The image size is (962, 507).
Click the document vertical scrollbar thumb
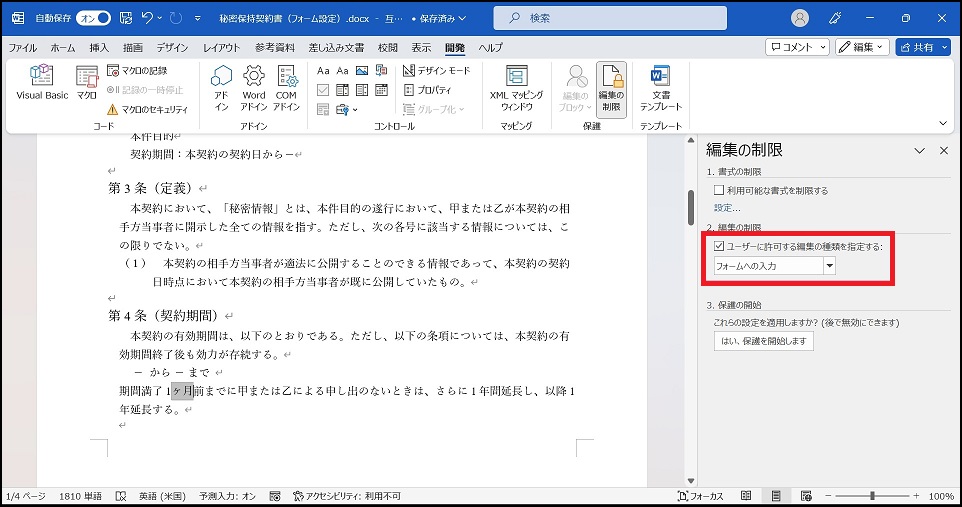[x=690, y=207]
